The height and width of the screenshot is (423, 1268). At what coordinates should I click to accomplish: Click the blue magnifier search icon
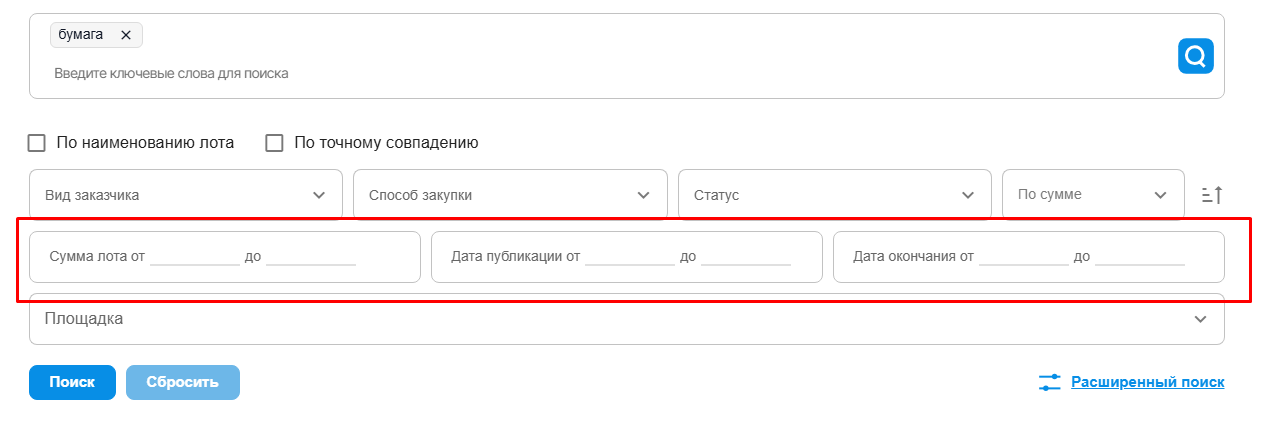tap(1195, 56)
